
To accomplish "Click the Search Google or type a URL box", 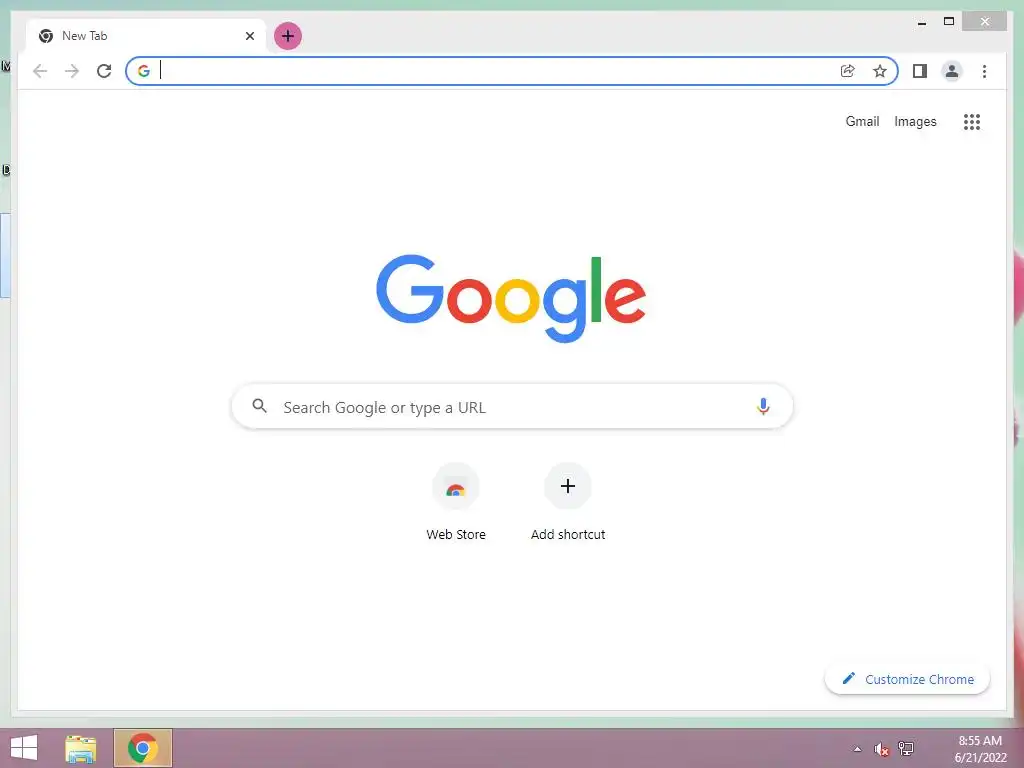I will (x=512, y=407).
